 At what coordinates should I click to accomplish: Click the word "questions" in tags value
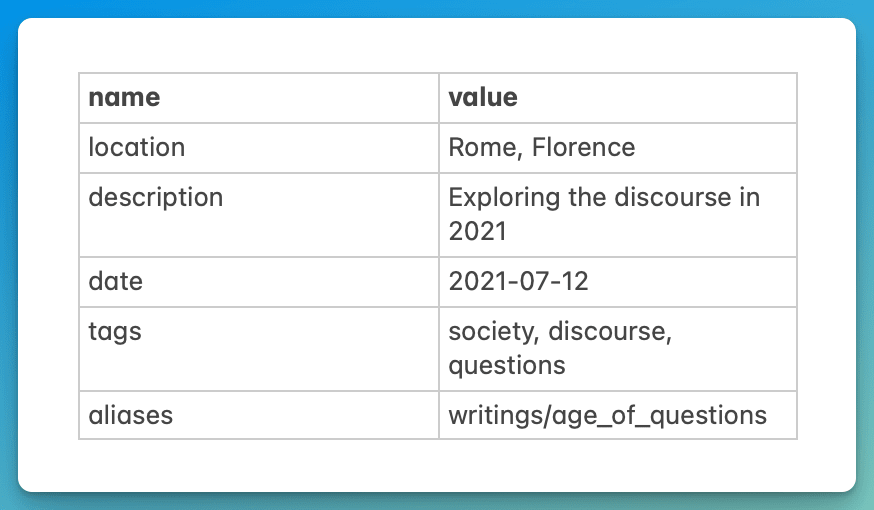[x=507, y=367]
